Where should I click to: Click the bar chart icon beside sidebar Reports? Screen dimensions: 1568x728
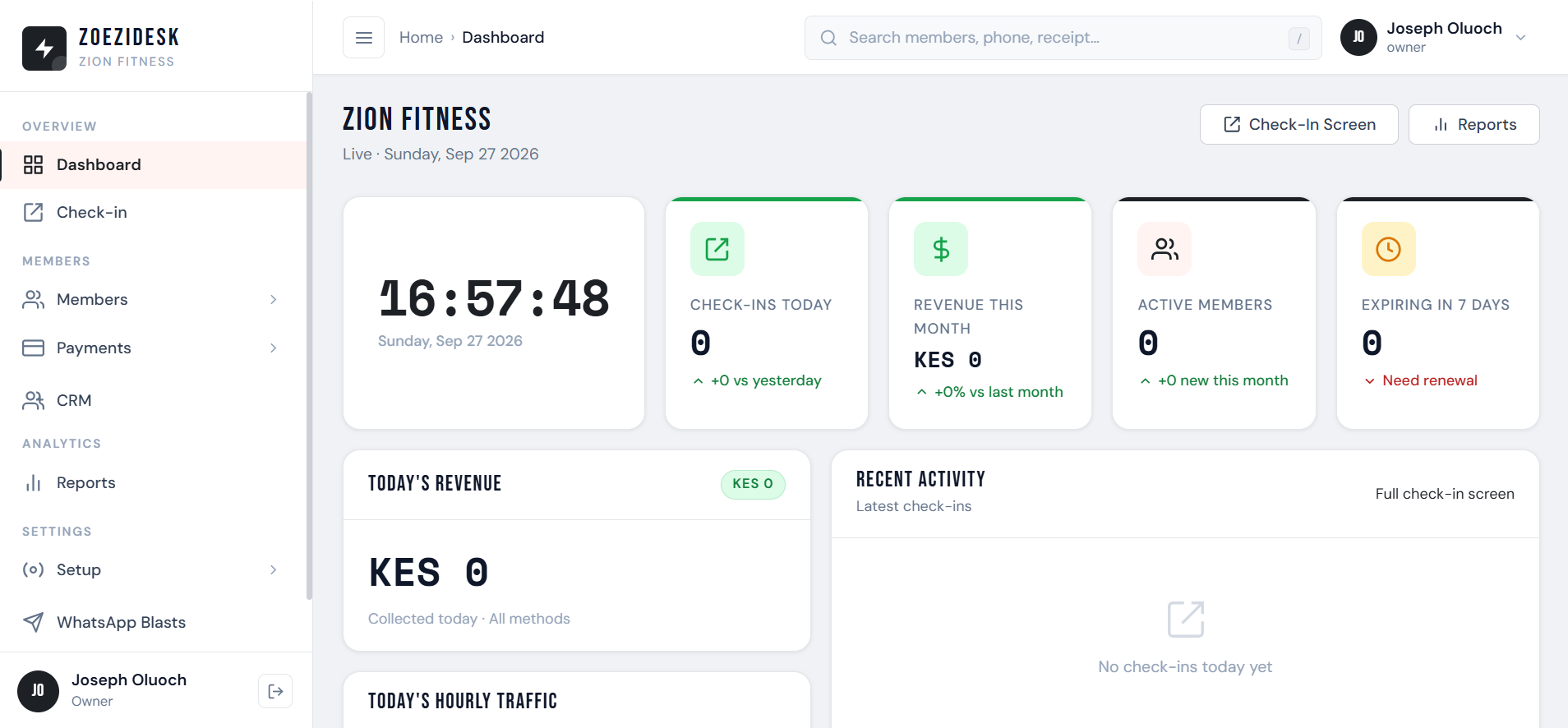33,483
